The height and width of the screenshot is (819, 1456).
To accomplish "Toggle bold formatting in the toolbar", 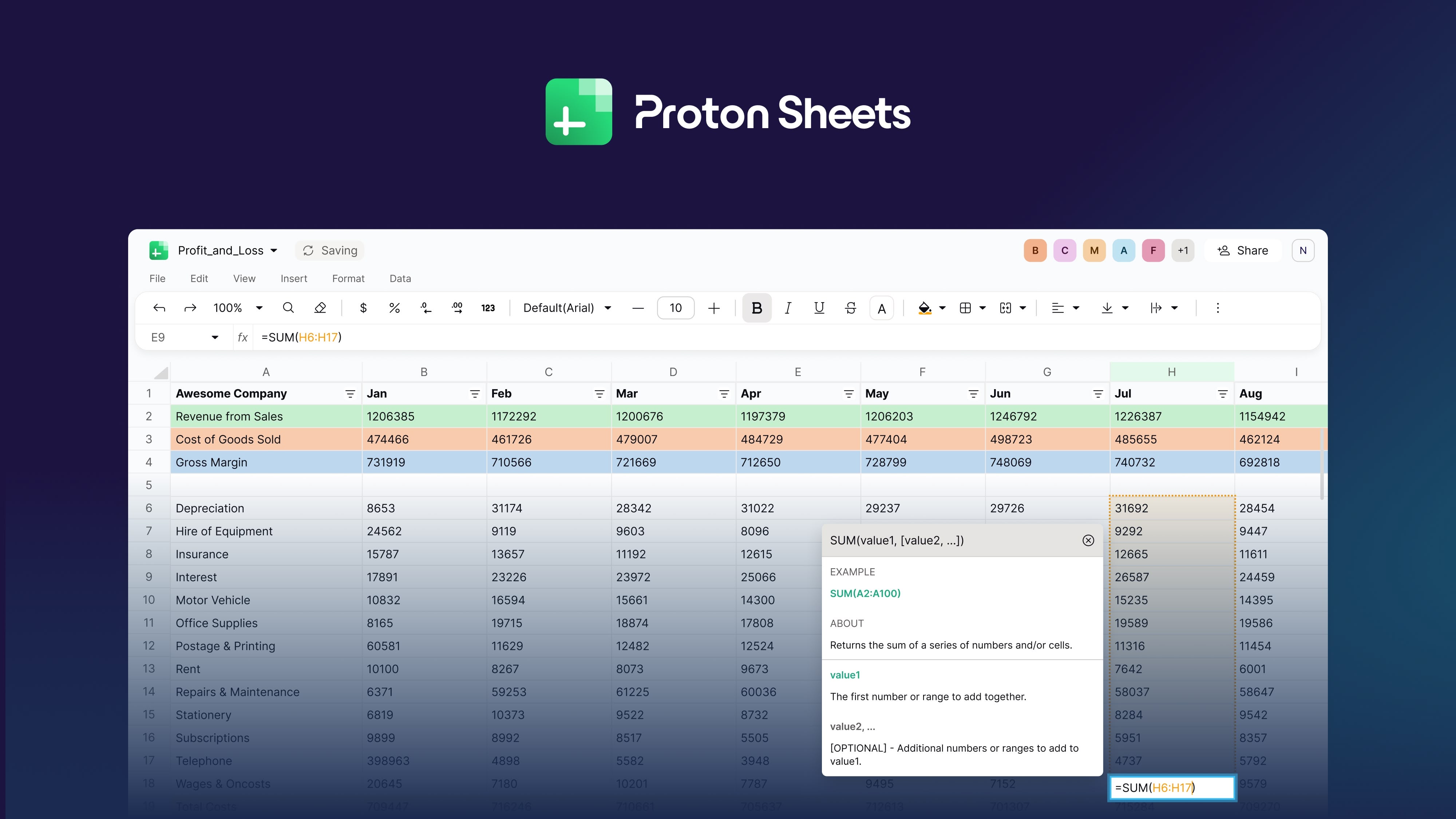I will coord(756,308).
